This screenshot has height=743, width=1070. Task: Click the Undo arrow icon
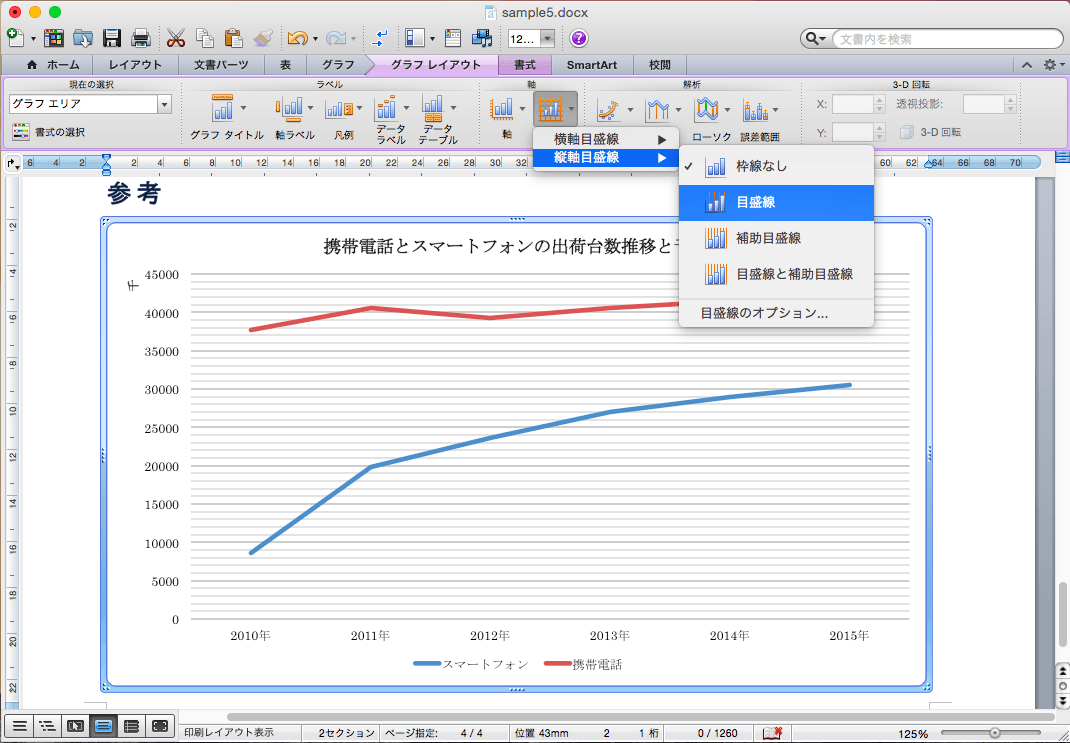pos(297,38)
